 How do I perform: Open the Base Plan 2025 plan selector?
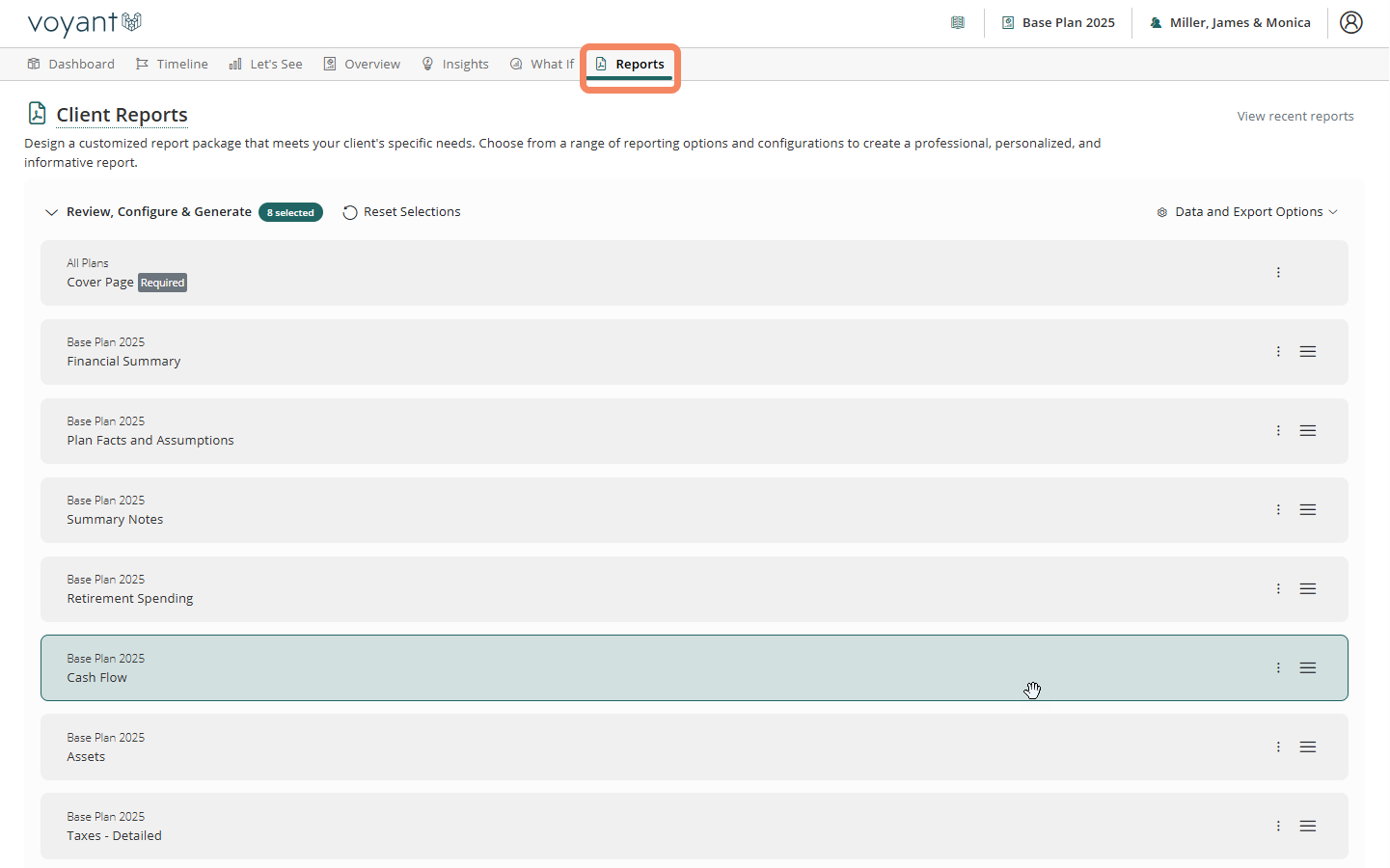click(x=1058, y=22)
